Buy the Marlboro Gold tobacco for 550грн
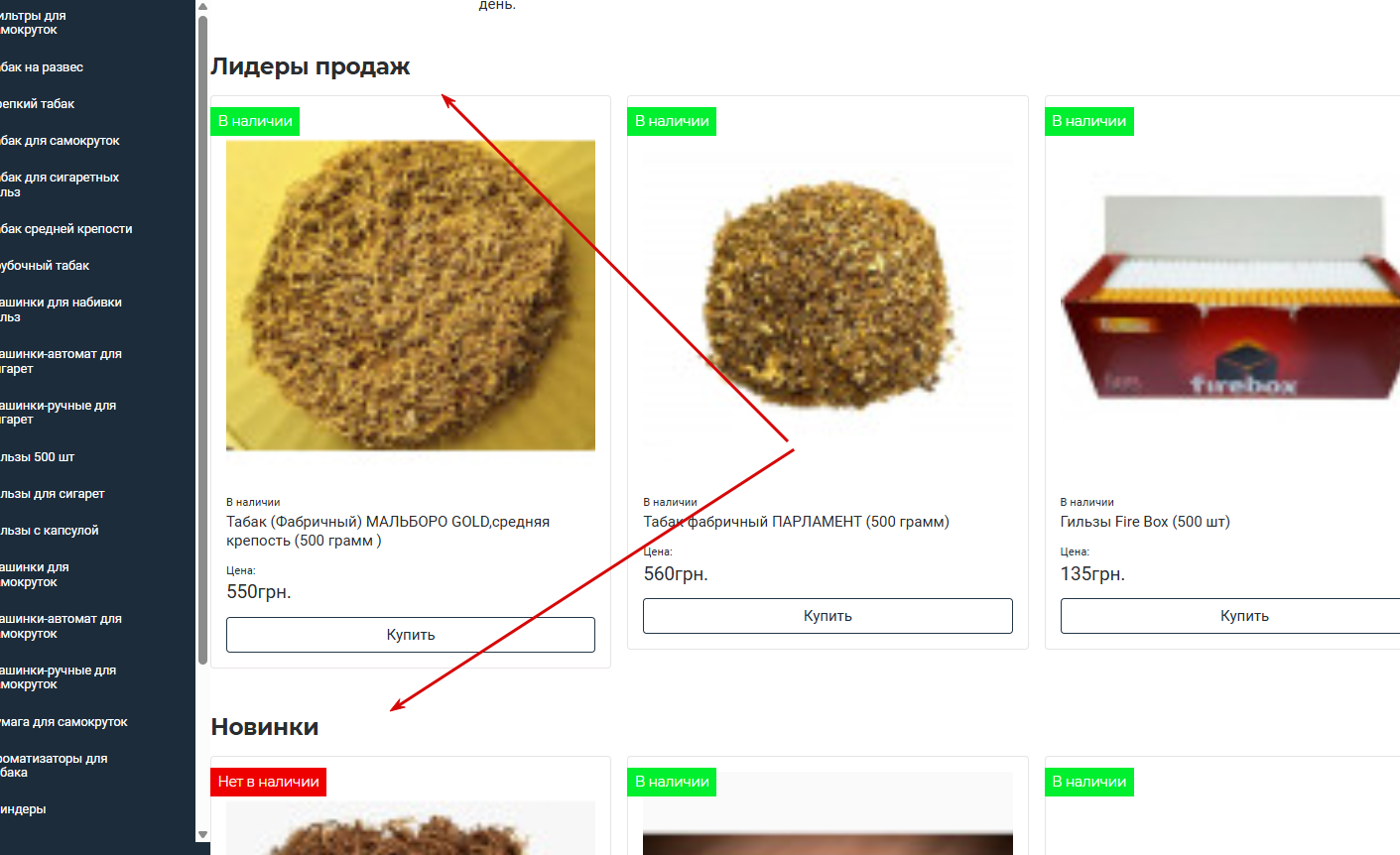 [x=411, y=635]
